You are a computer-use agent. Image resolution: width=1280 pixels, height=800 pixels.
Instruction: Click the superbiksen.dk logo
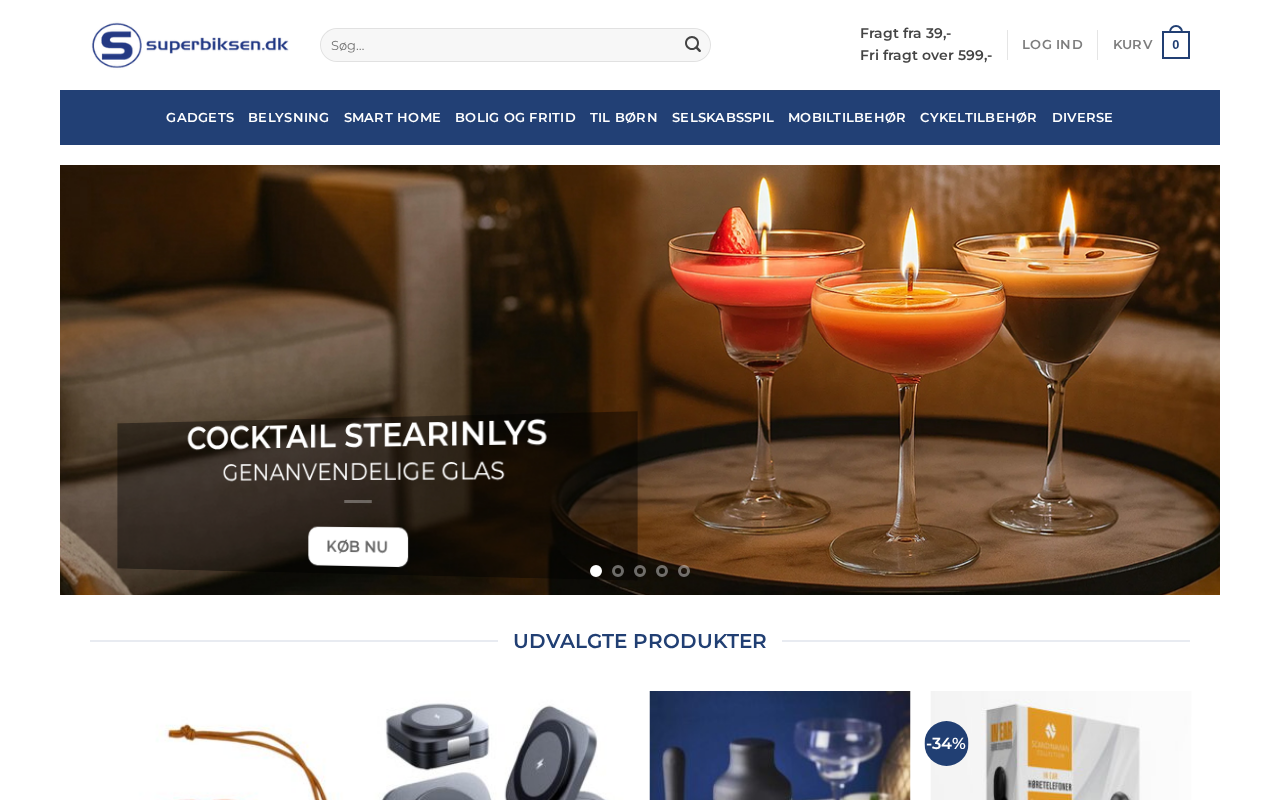[190, 45]
